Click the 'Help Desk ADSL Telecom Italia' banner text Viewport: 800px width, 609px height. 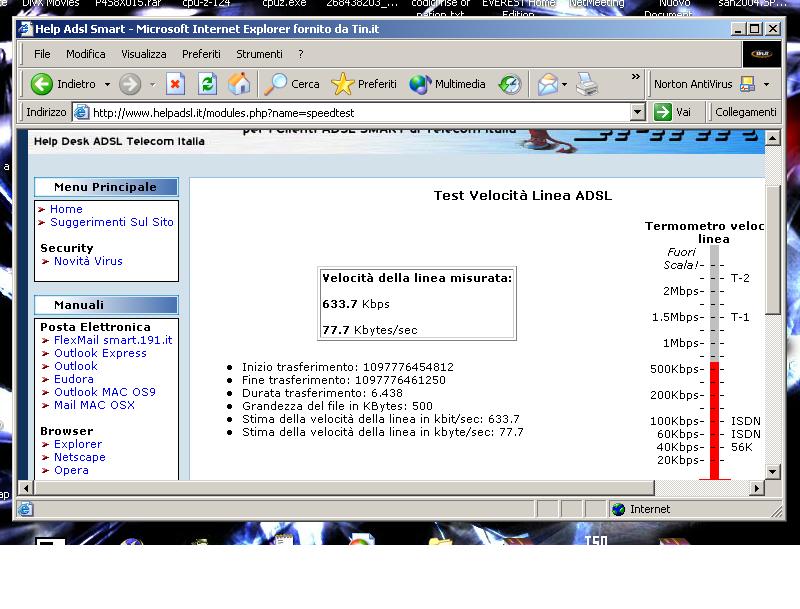coord(119,141)
